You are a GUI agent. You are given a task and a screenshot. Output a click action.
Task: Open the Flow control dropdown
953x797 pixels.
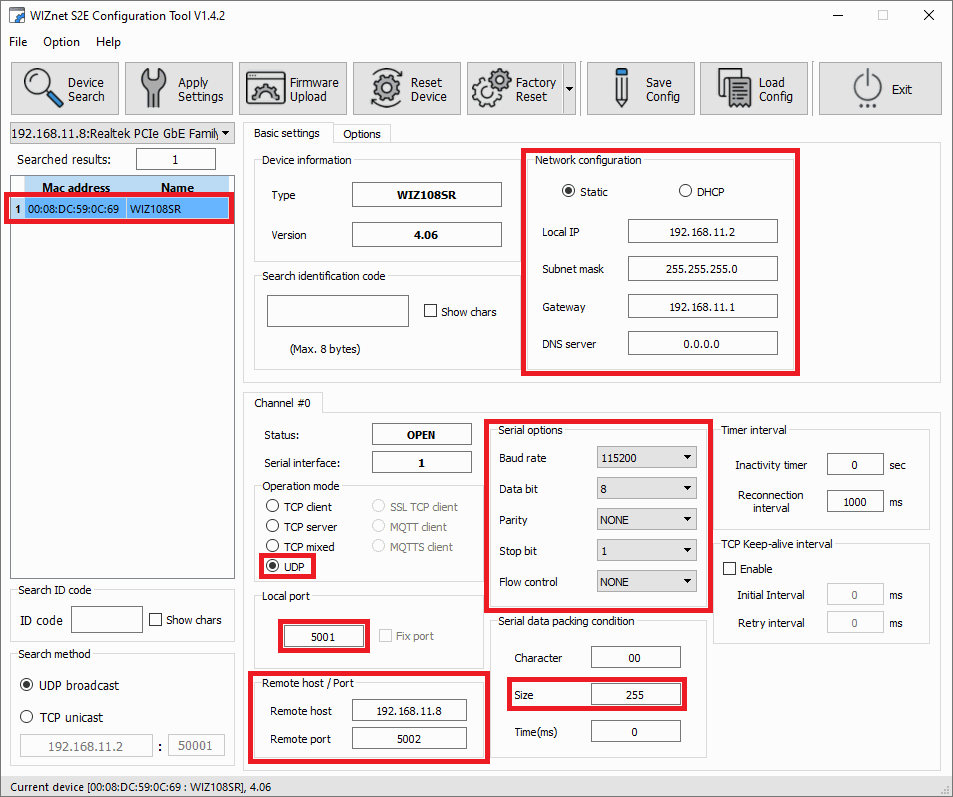tap(646, 582)
